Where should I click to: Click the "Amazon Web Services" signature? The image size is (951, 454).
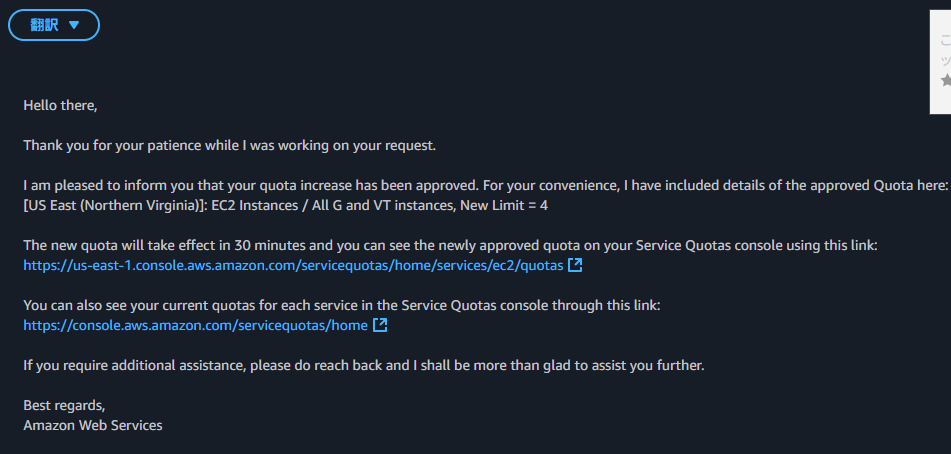click(93, 426)
